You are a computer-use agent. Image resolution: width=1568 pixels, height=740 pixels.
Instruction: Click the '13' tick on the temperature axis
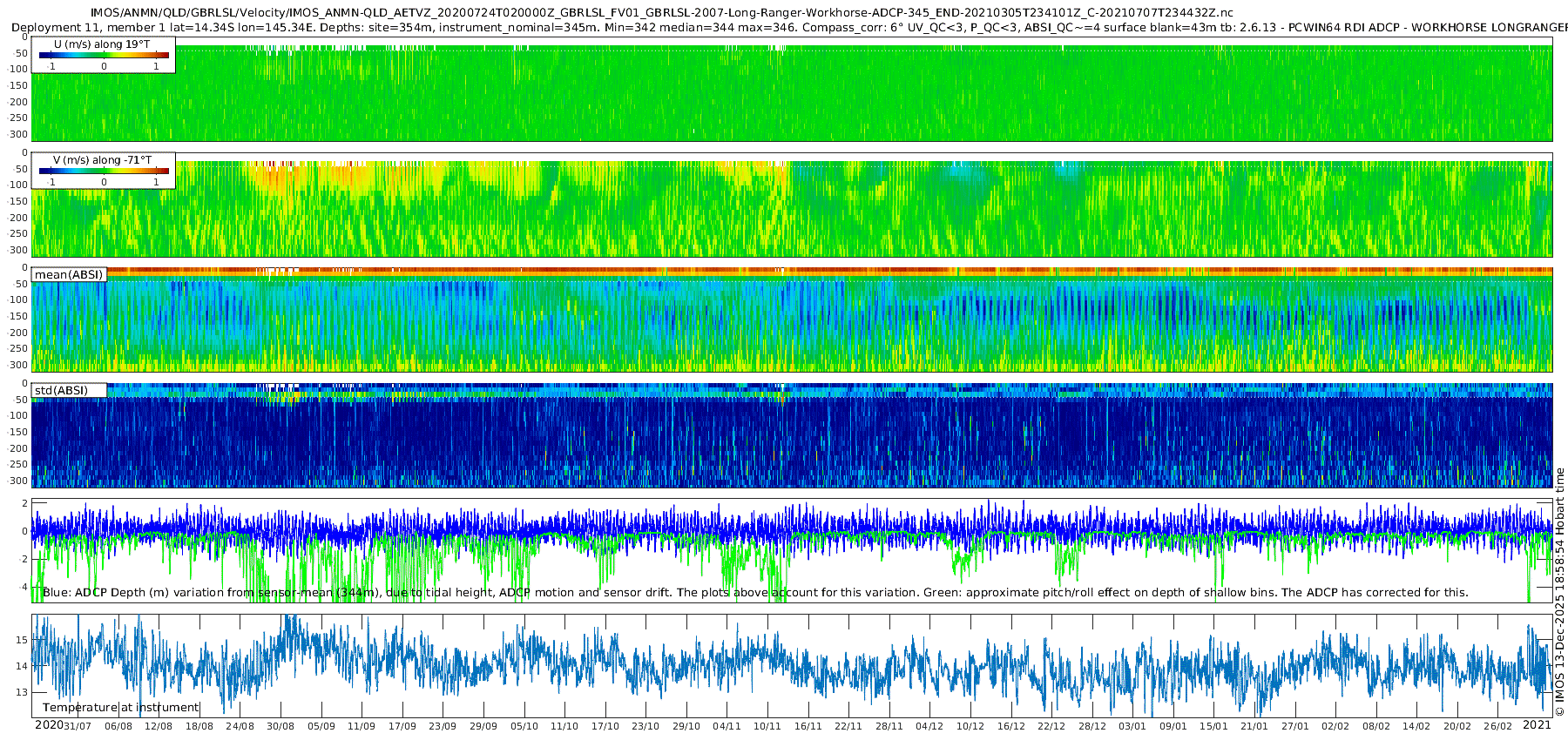pyautogui.click(x=22, y=693)
